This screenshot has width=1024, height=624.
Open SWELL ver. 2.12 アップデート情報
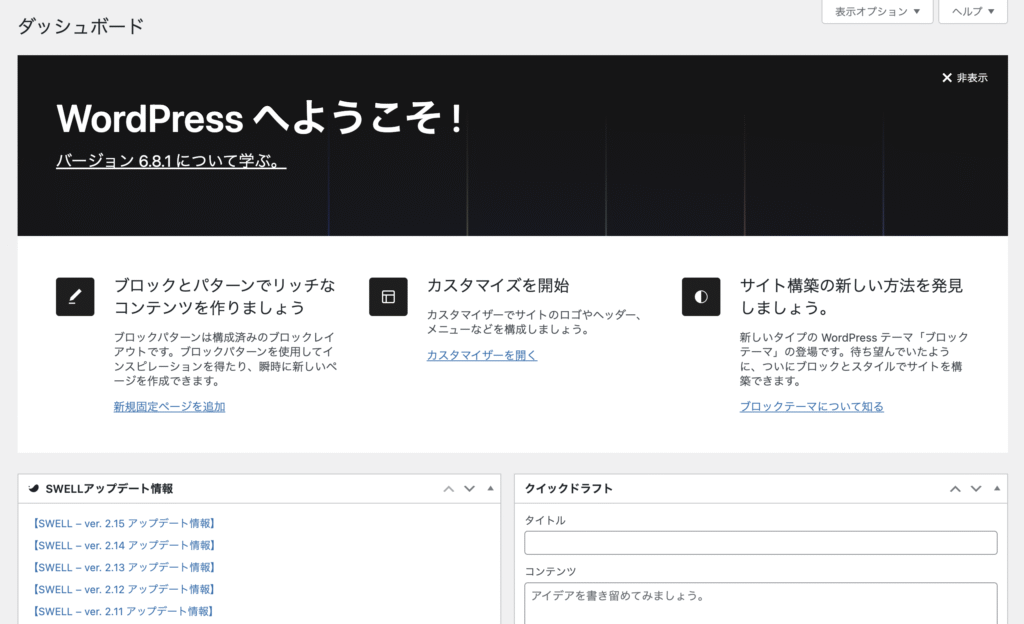[124, 589]
